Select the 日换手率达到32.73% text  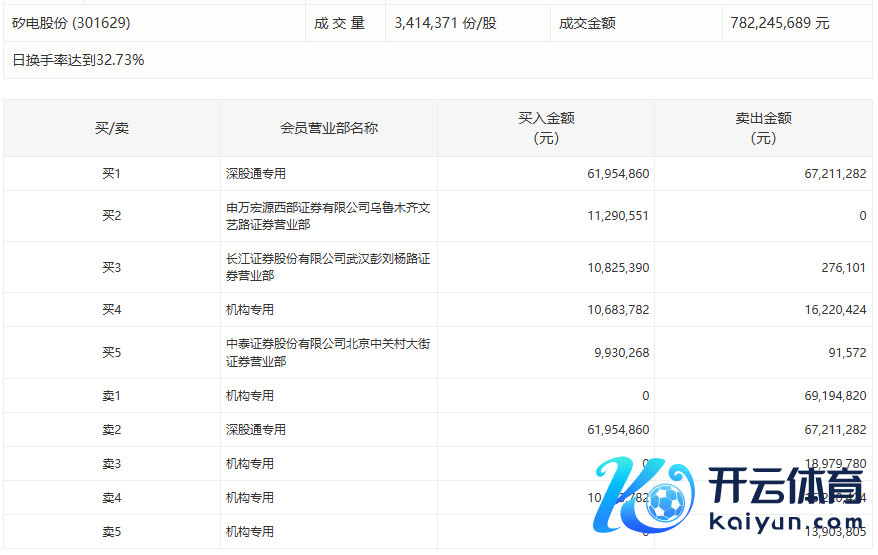78,60
